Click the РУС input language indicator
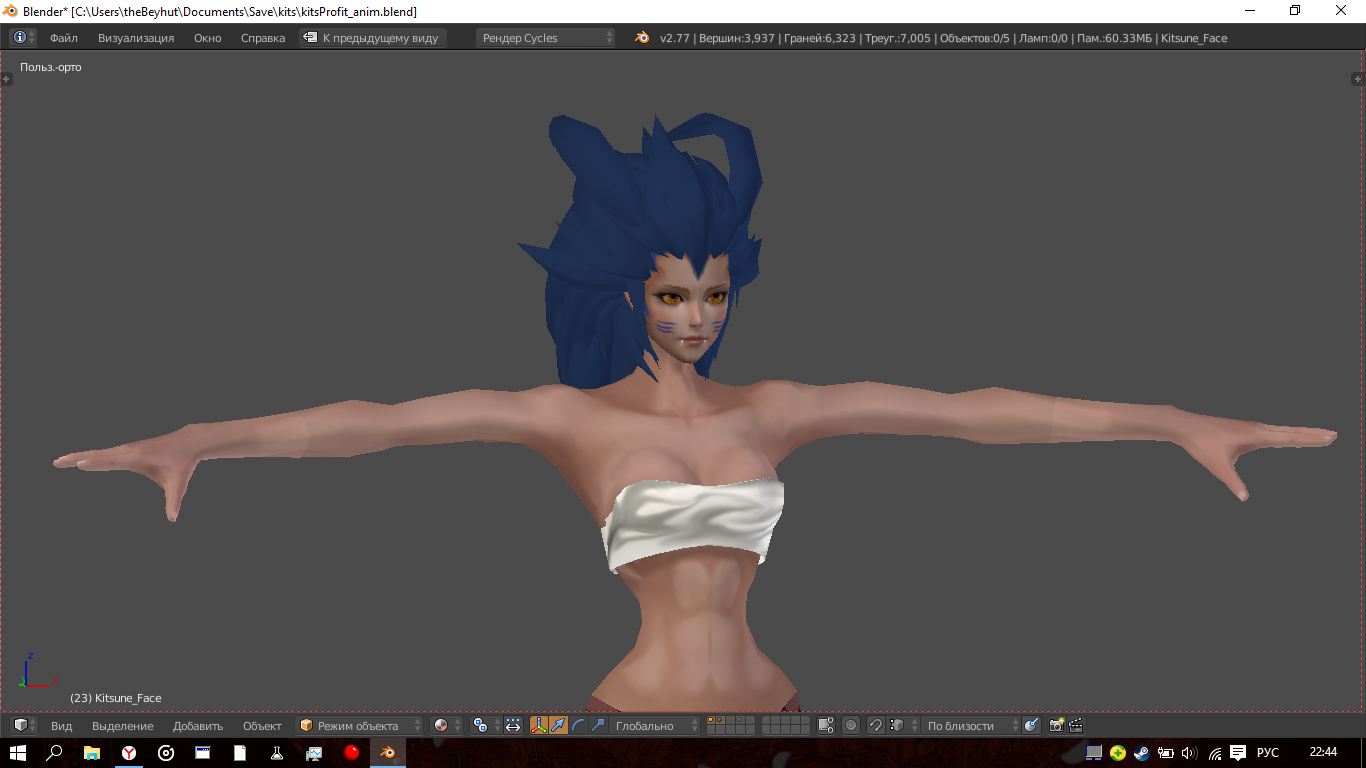This screenshot has height=768, width=1366. coord(1268,753)
